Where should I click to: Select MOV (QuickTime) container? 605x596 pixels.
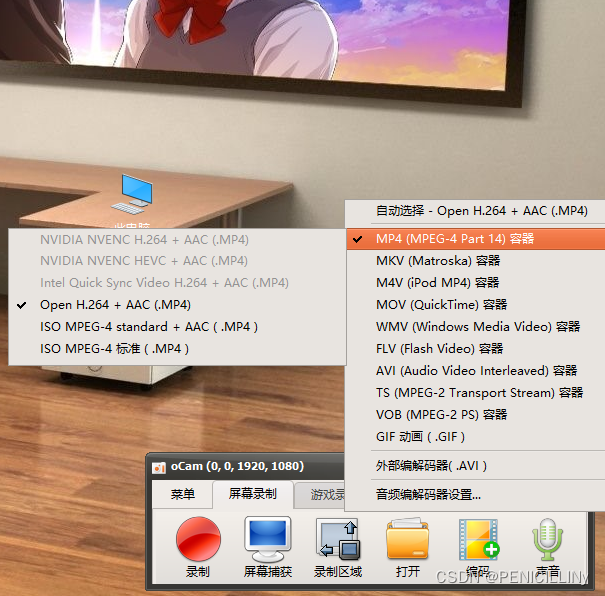click(x=476, y=305)
